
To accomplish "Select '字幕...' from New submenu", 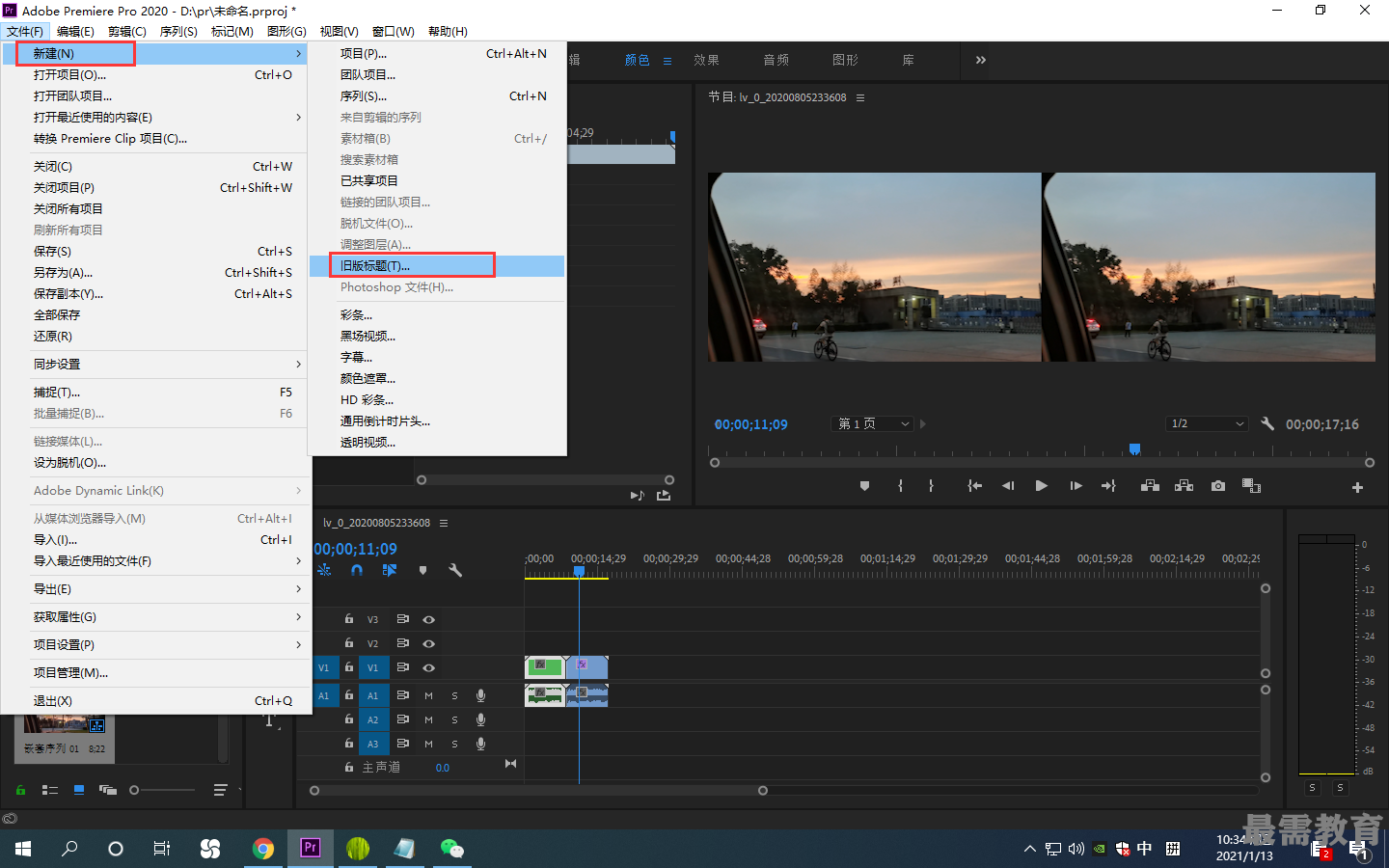I will tap(437, 357).
